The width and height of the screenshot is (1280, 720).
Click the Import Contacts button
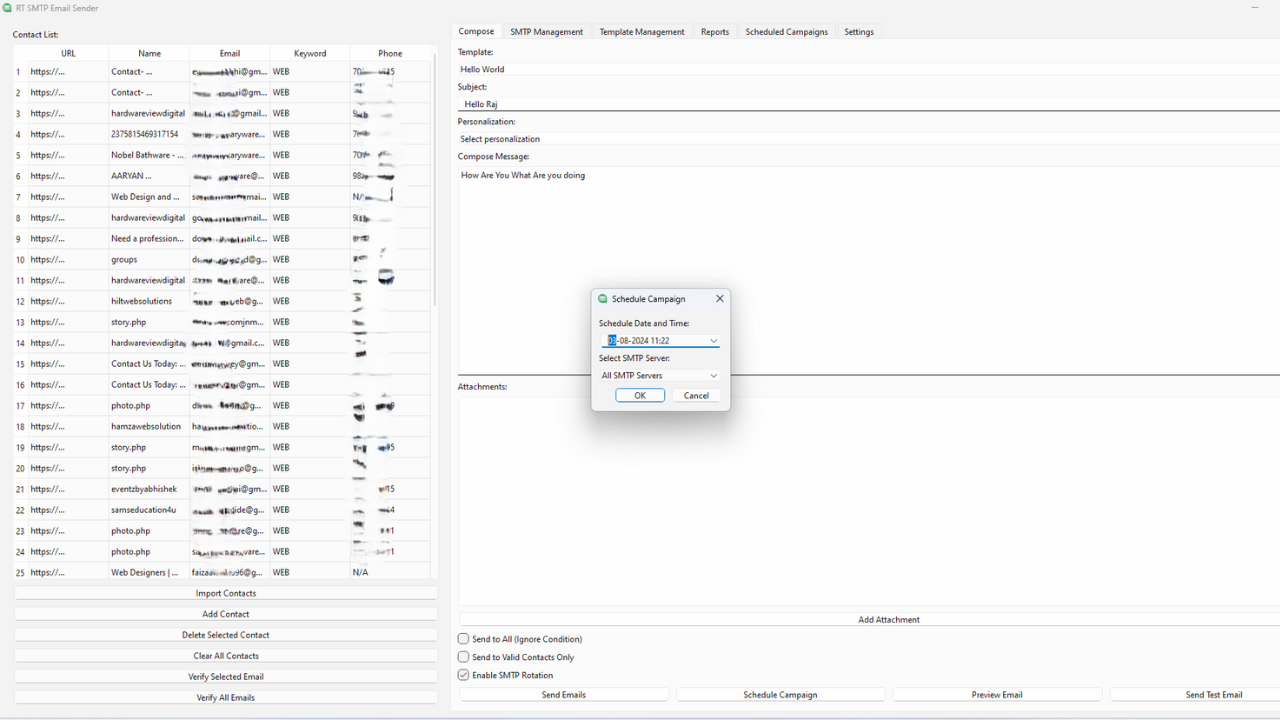click(225, 592)
